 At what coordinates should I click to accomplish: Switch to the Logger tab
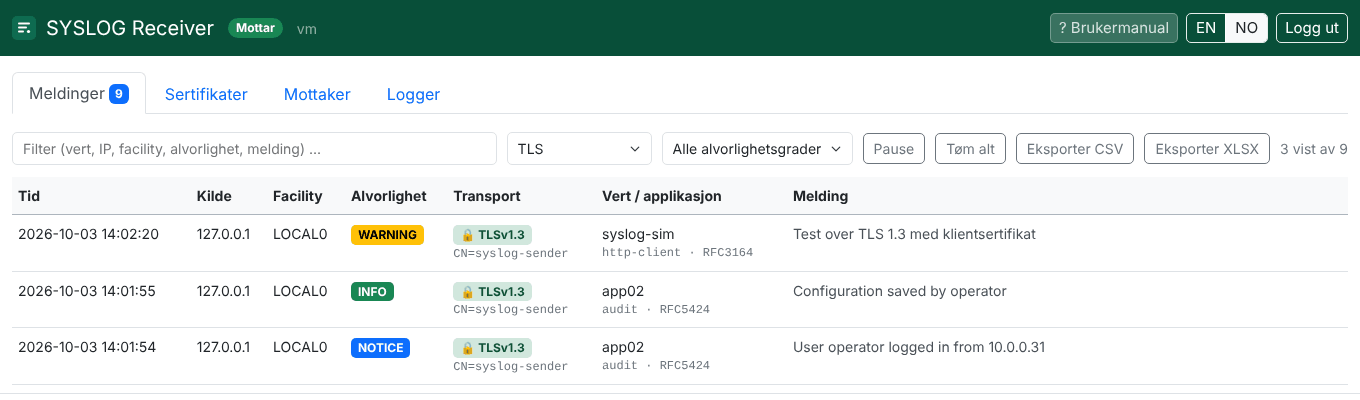[413, 94]
